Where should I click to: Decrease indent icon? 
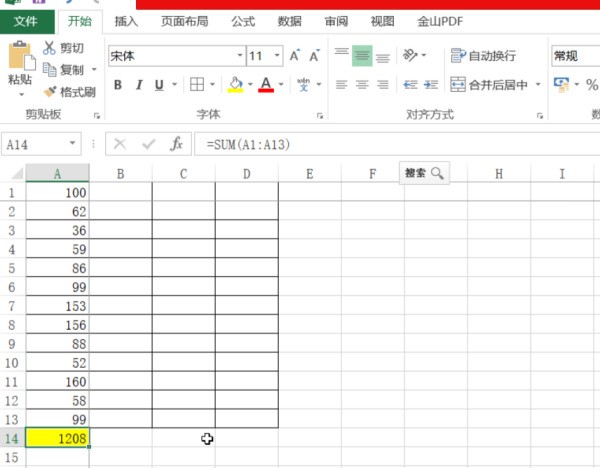point(411,84)
